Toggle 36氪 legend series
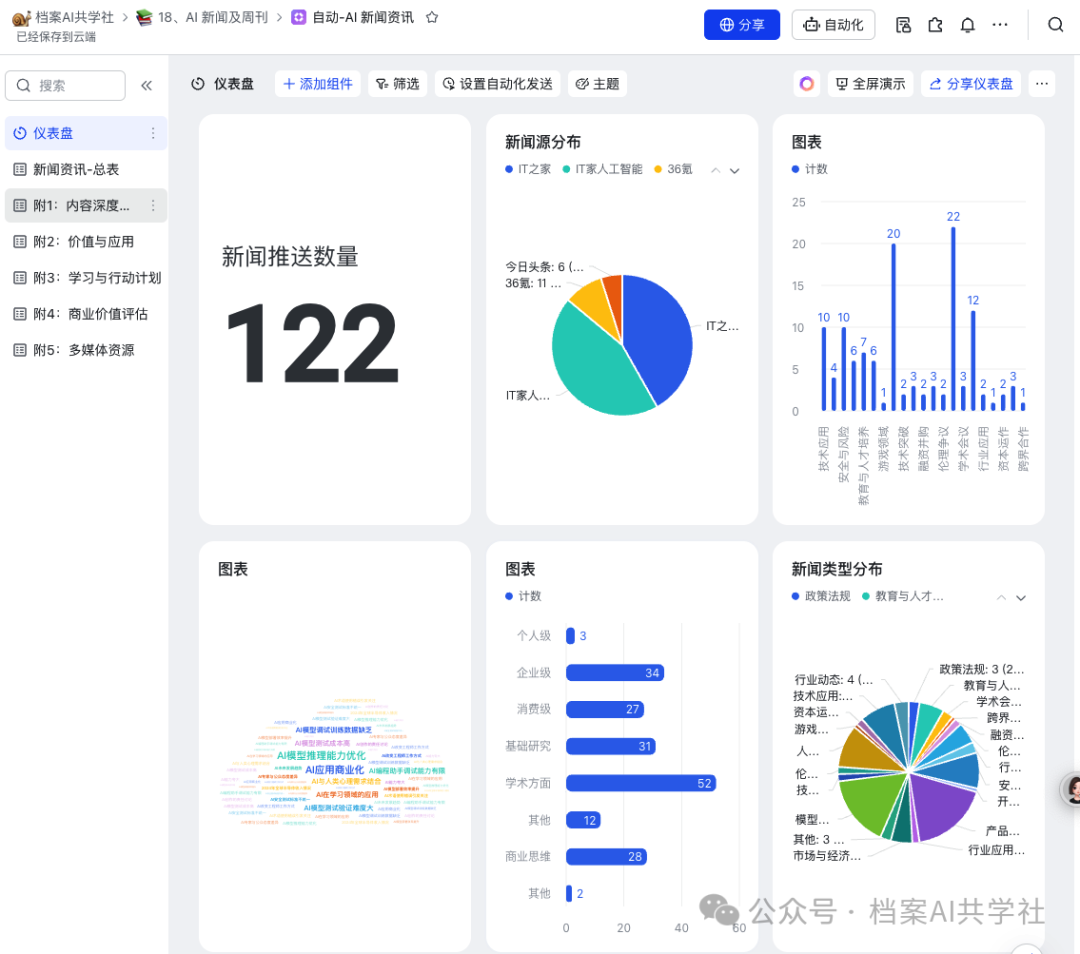Viewport: 1080px width, 954px height. [x=674, y=169]
